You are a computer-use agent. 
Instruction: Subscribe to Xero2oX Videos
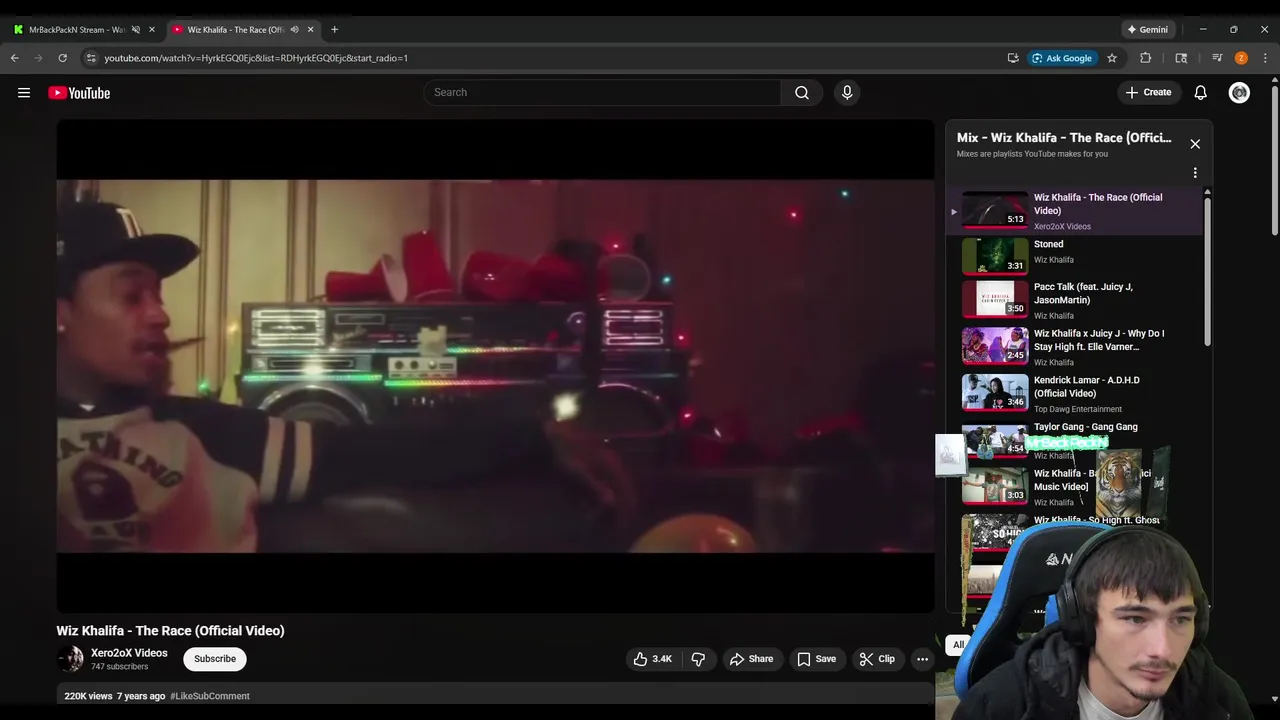215,659
